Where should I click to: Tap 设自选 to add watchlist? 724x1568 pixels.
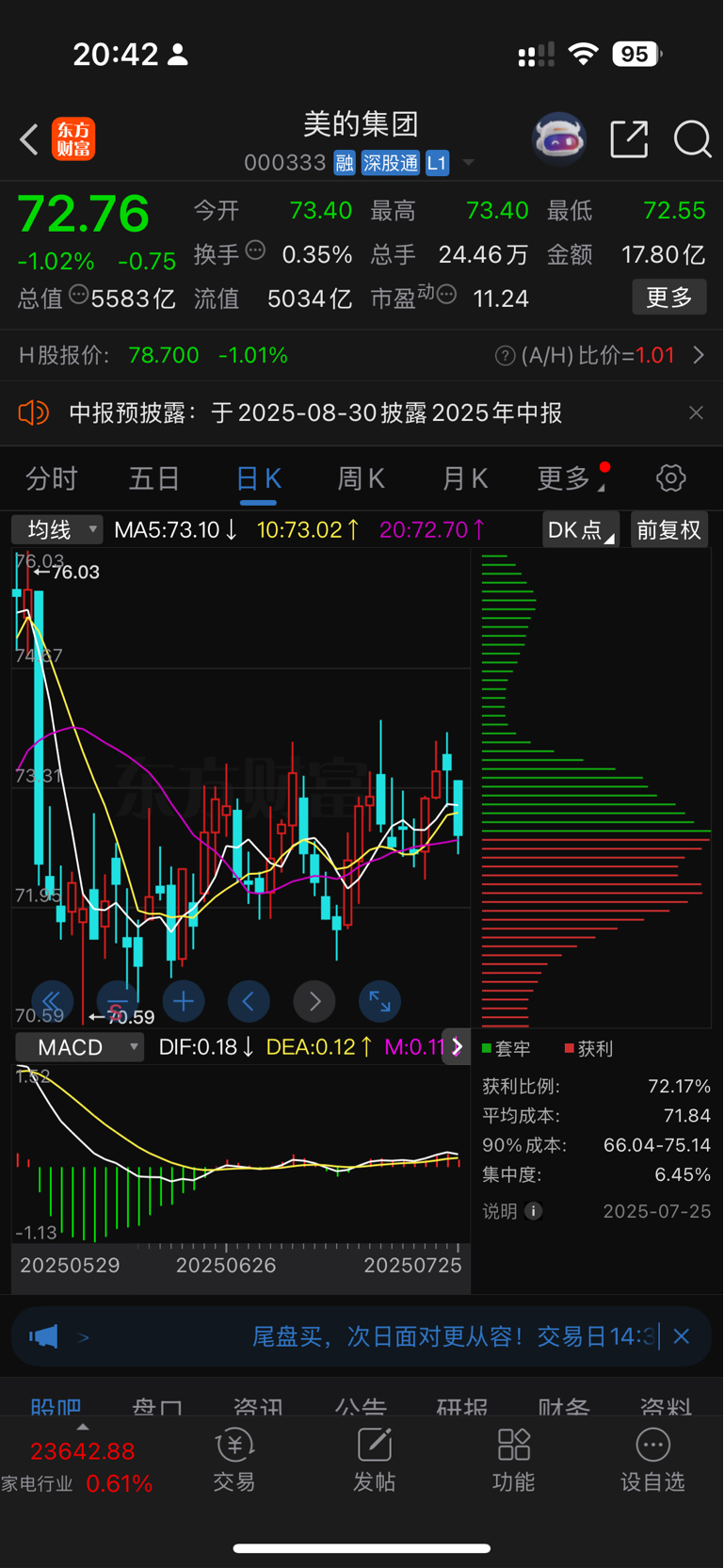coord(652,1461)
